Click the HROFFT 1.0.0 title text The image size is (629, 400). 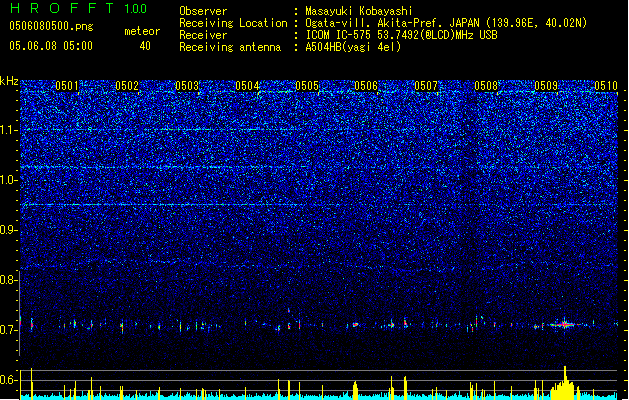click(x=78, y=8)
